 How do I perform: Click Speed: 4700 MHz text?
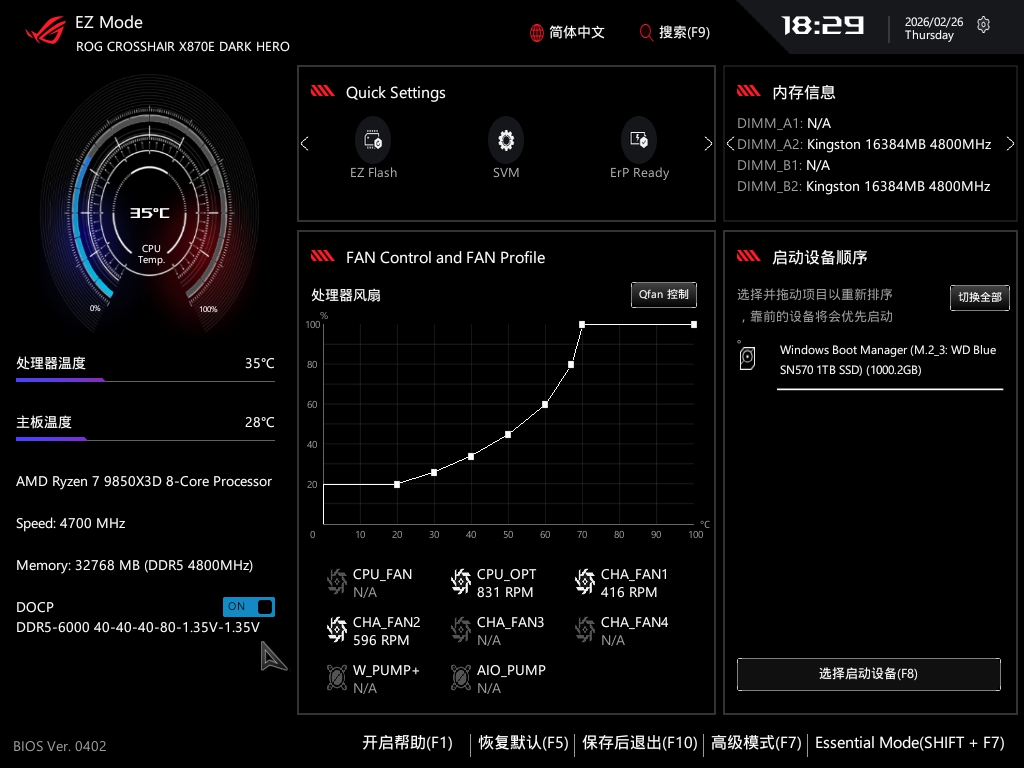coord(71,523)
